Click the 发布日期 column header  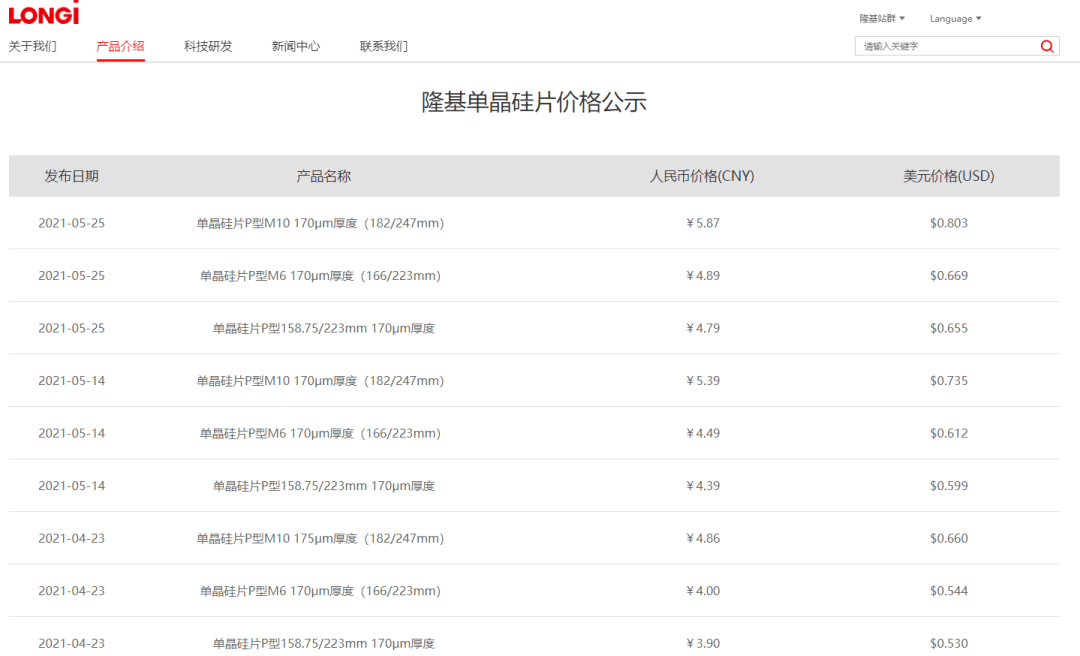[71, 176]
